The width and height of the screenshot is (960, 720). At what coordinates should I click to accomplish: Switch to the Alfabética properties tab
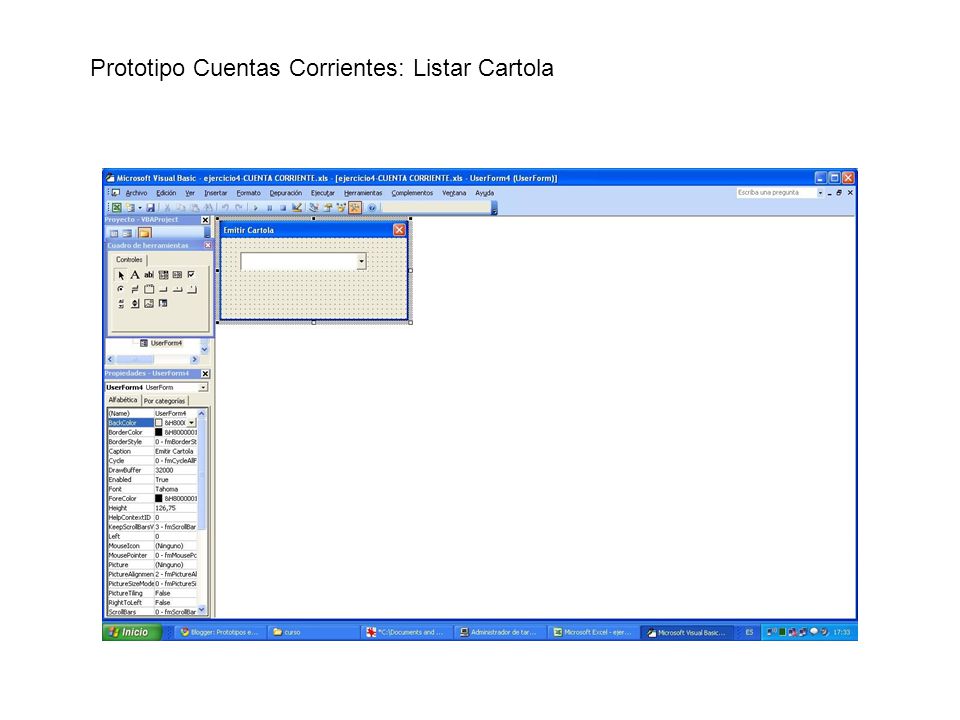[x=123, y=400]
